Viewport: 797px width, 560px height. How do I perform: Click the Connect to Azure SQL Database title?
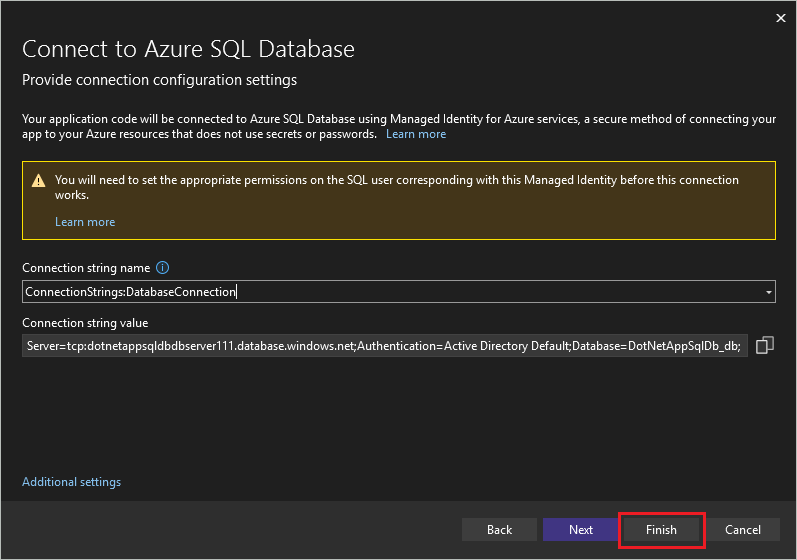(x=188, y=49)
